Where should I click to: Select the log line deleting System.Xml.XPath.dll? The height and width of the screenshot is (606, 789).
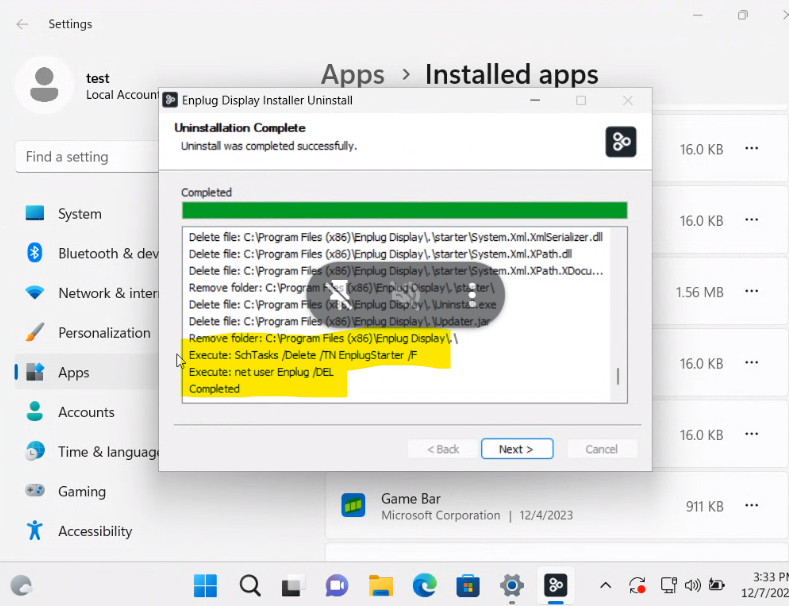pyautogui.click(x=380, y=254)
